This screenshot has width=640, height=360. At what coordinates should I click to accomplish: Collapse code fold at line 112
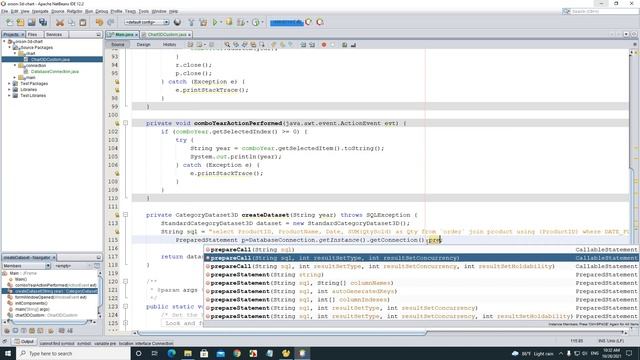coord(126,215)
